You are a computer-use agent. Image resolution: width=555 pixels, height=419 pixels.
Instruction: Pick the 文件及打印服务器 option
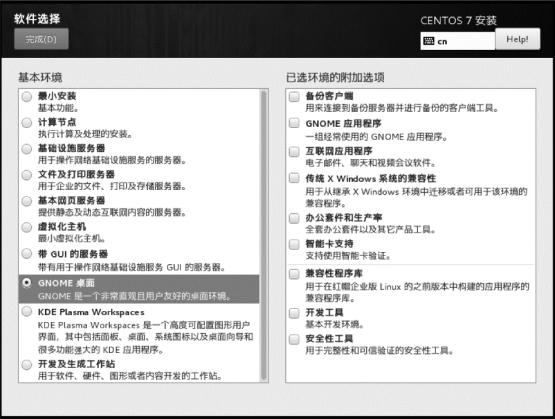27,175
